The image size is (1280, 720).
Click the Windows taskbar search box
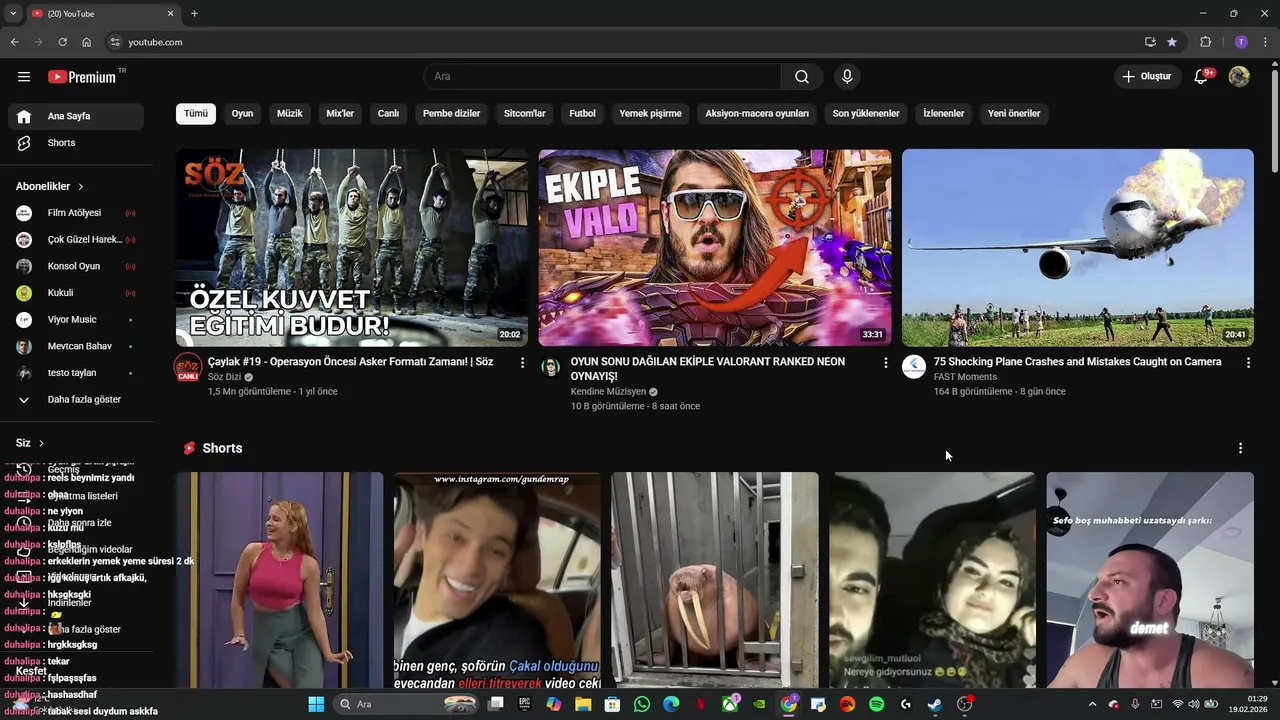(x=407, y=704)
